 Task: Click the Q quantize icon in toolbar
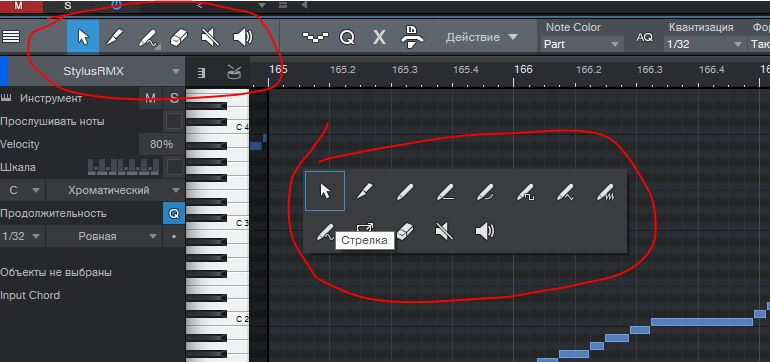(347, 38)
